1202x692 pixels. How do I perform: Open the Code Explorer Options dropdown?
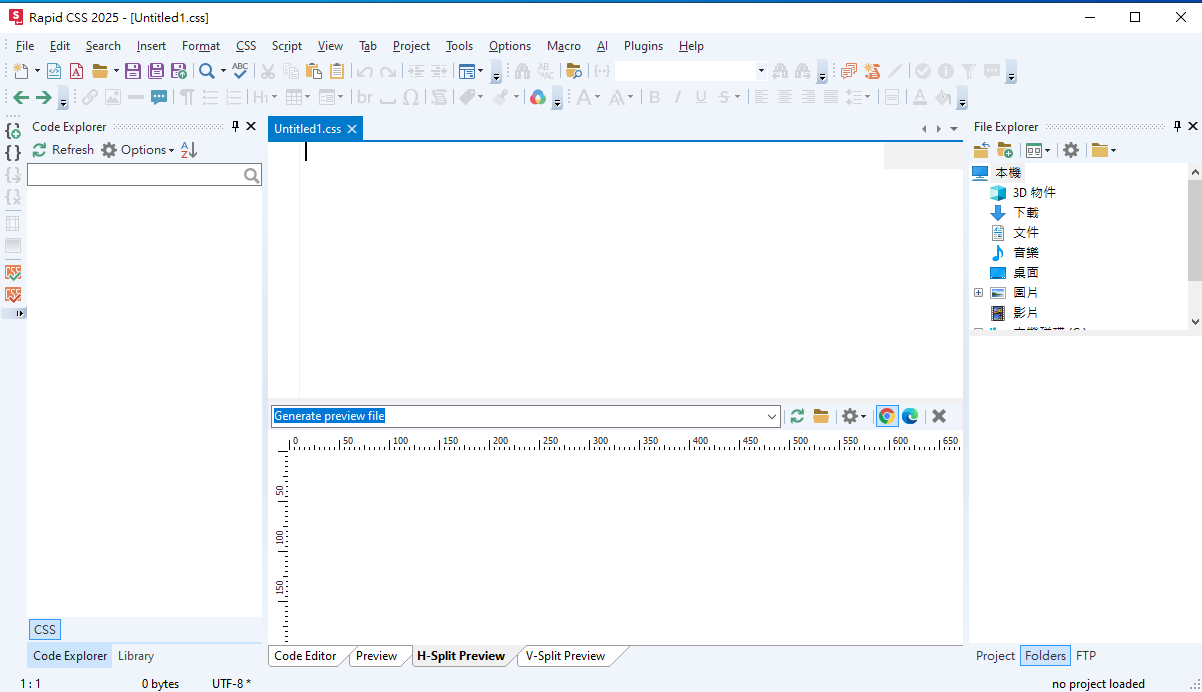146,150
